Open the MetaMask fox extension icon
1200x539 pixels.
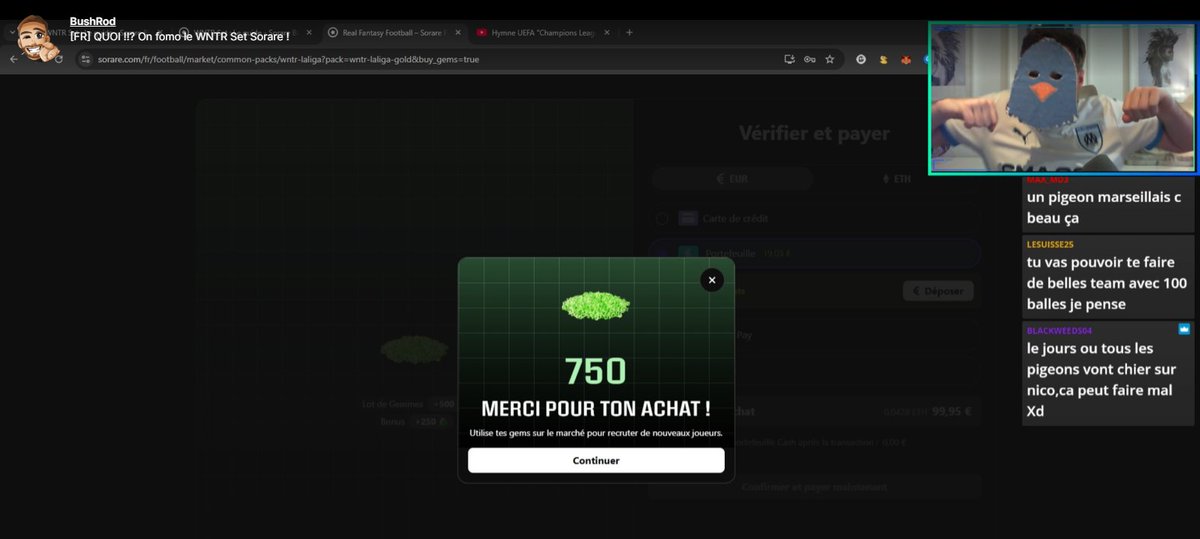pos(905,60)
